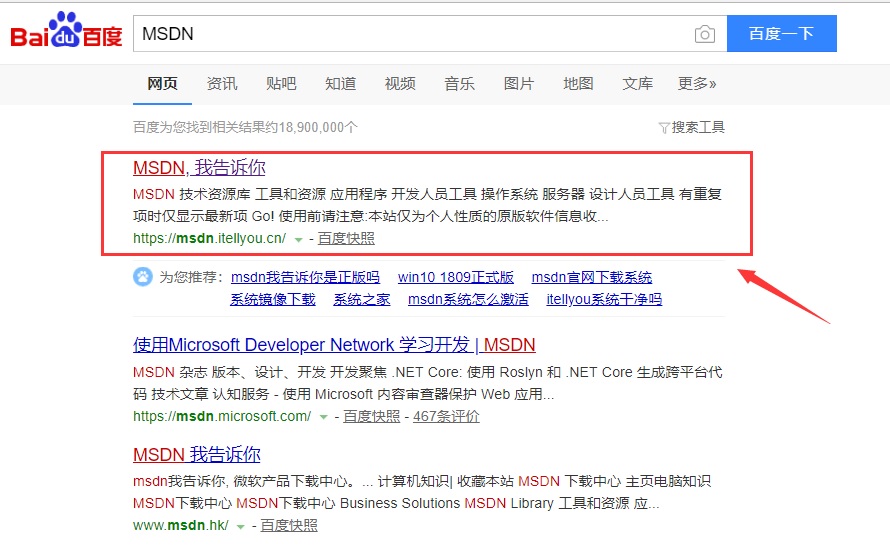Viewport: 890px width, 547px height.
Task: Open 搜索工具 search tools
Action: pyautogui.click(x=698, y=127)
